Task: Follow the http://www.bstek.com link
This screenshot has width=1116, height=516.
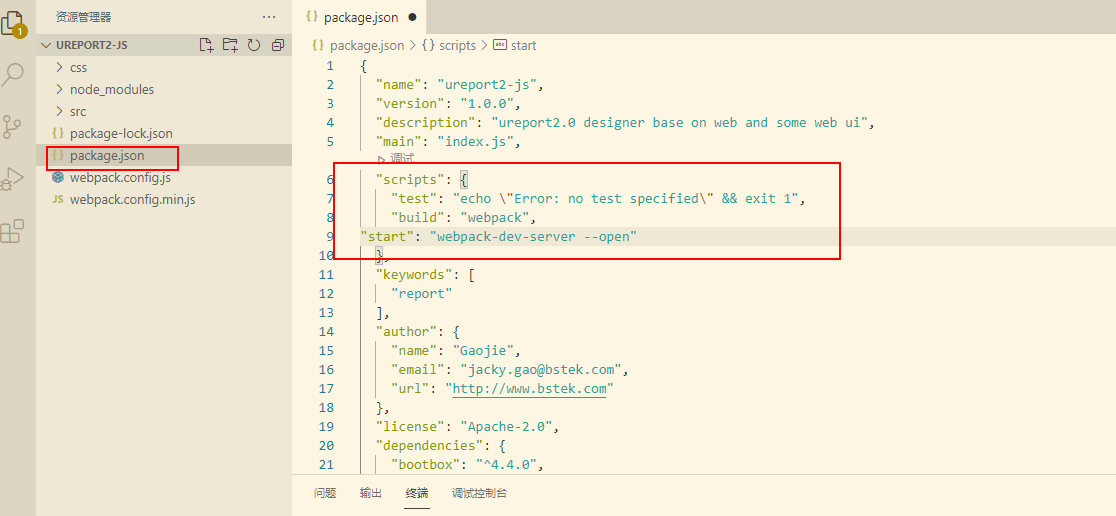Action: tap(530, 389)
